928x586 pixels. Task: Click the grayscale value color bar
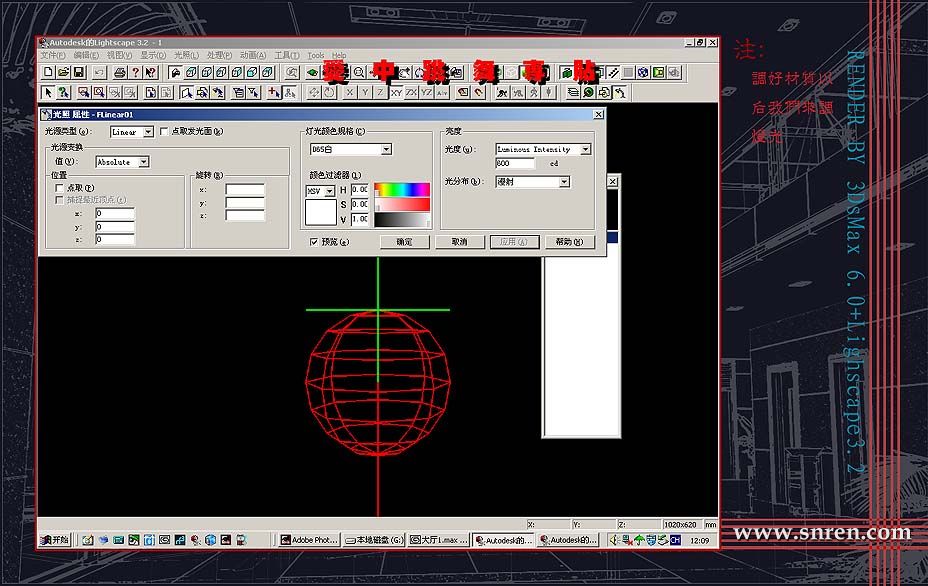tap(402, 220)
